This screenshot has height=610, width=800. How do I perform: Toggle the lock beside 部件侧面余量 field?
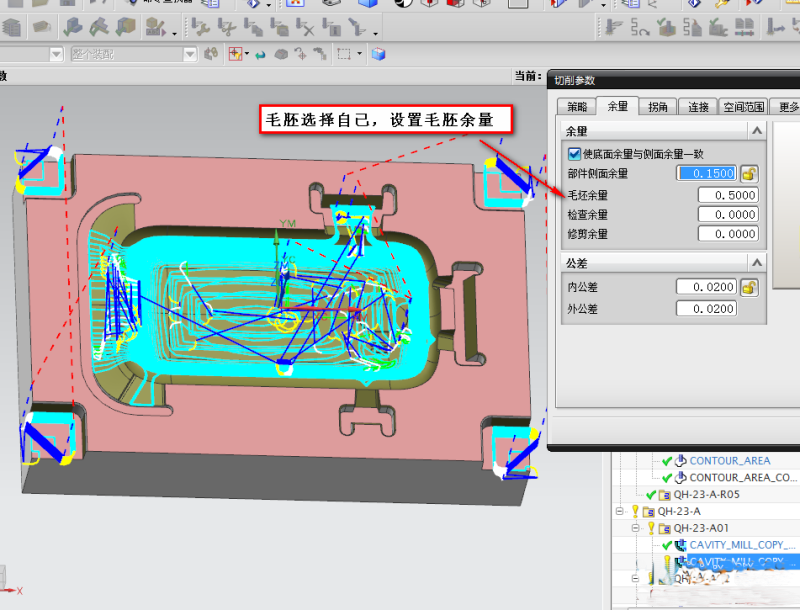(x=749, y=173)
